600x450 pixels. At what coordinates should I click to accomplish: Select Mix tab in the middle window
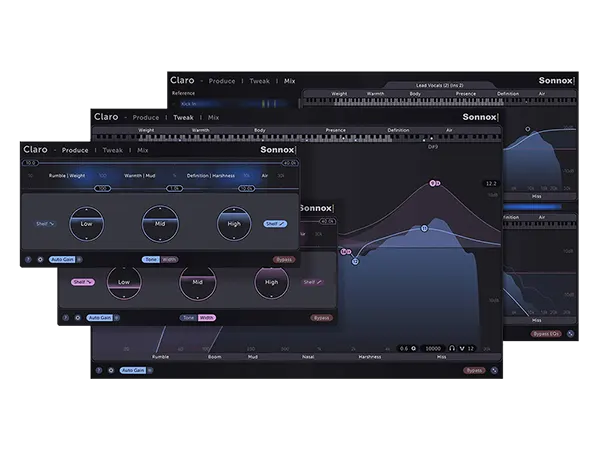click(x=213, y=117)
